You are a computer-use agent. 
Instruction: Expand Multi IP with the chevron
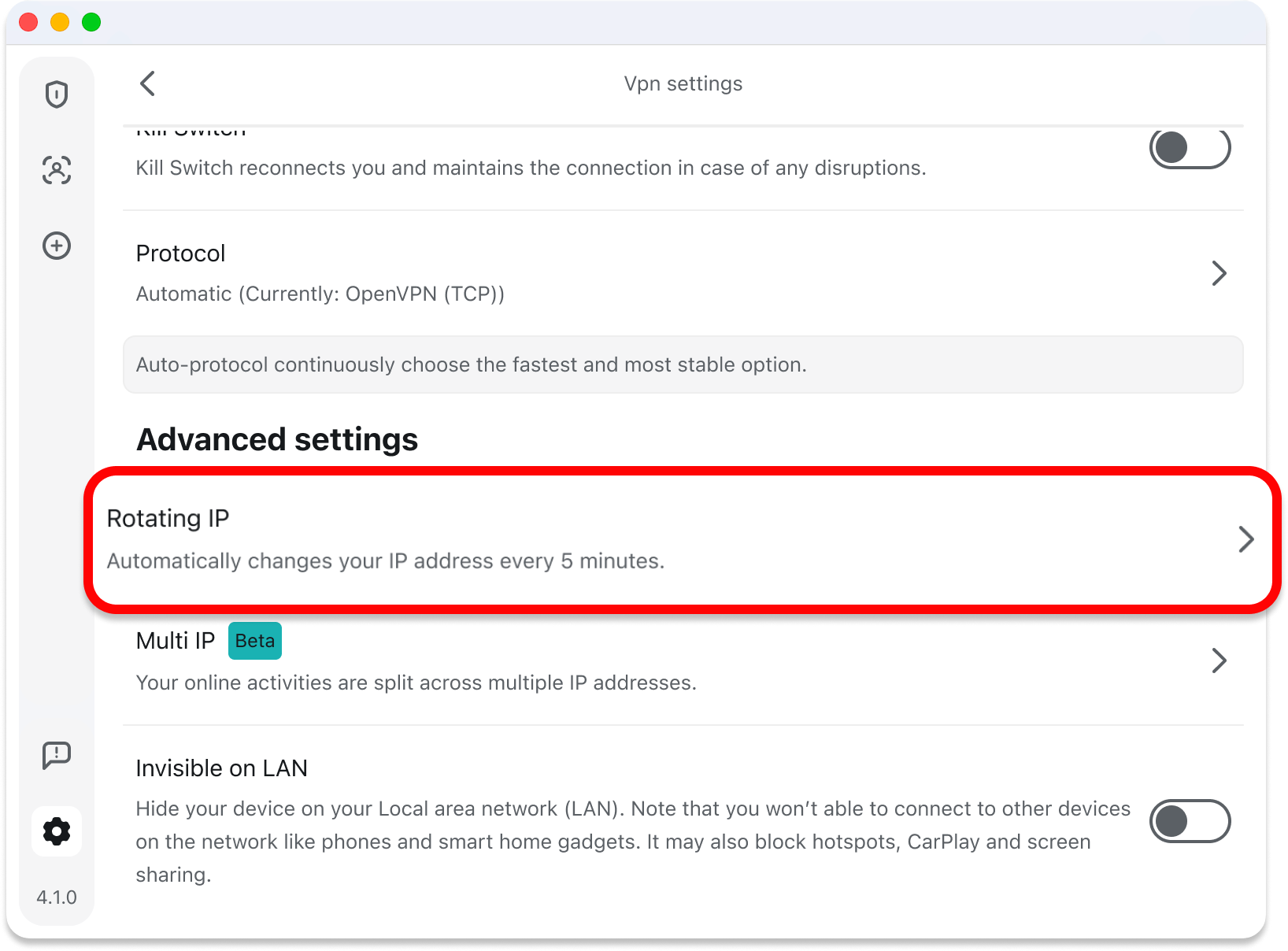tap(1219, 661)
